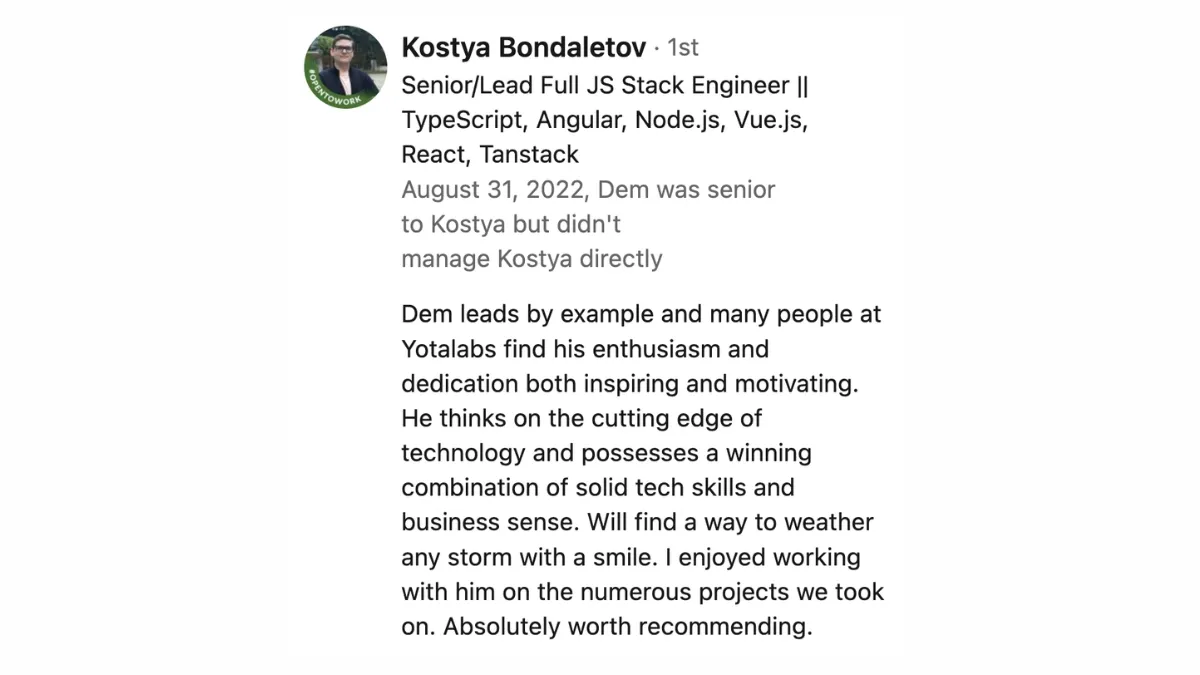Select 'technology and possesses a winning' line
This screenshot has height=675, width=1200.
[606, 453]
